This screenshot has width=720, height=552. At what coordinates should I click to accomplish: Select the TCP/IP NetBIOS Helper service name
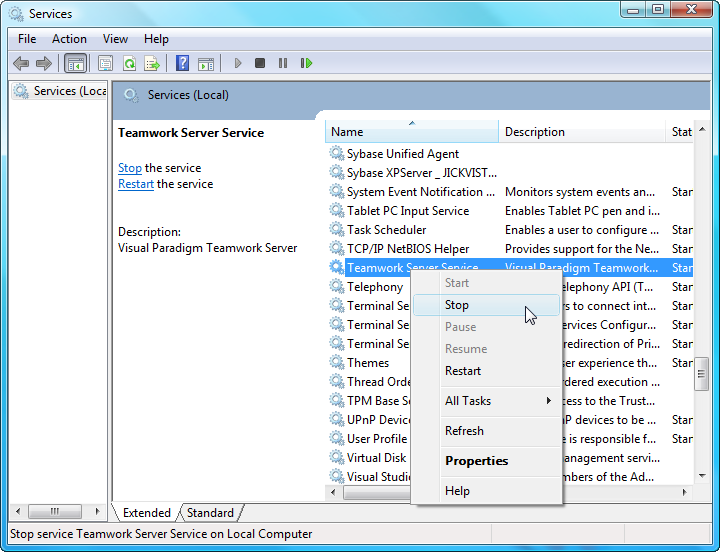(x=408, y=249)
